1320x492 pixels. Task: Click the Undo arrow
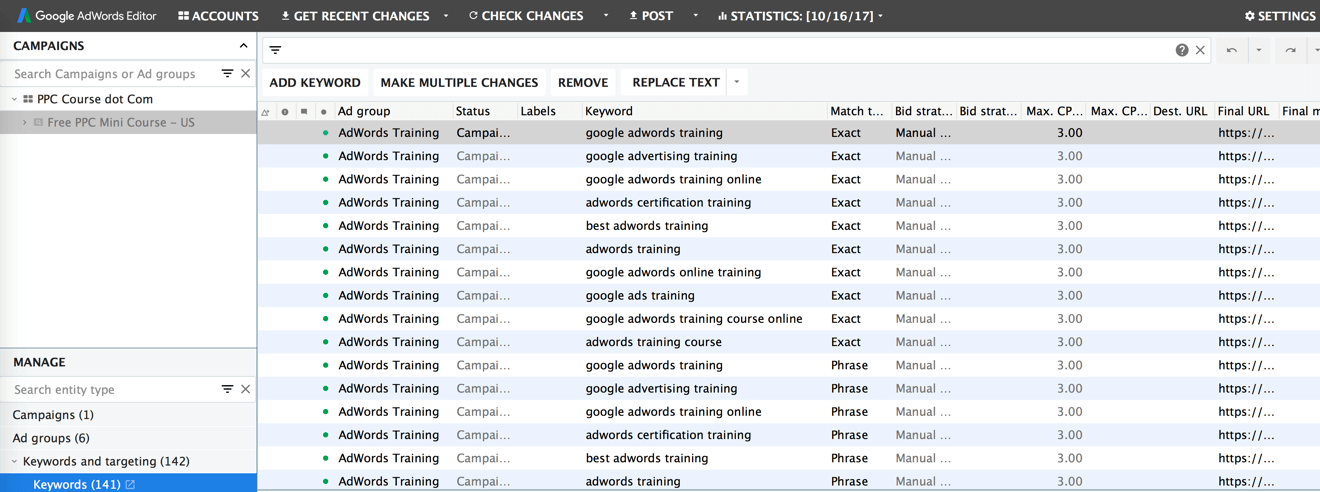(1232, 50)
